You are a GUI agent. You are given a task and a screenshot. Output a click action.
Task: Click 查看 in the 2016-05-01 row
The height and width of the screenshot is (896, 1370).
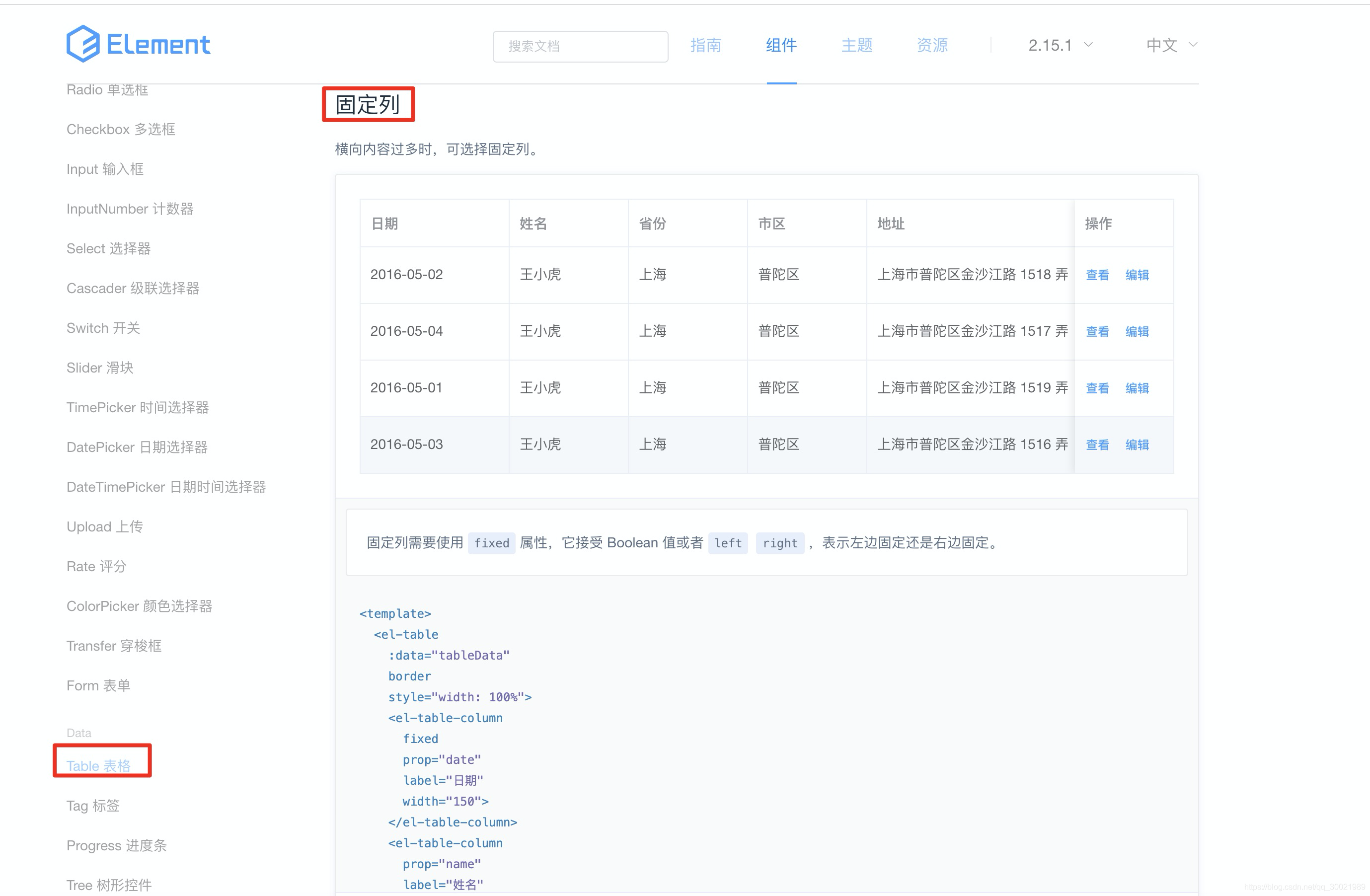click(x=1097, y=388)
